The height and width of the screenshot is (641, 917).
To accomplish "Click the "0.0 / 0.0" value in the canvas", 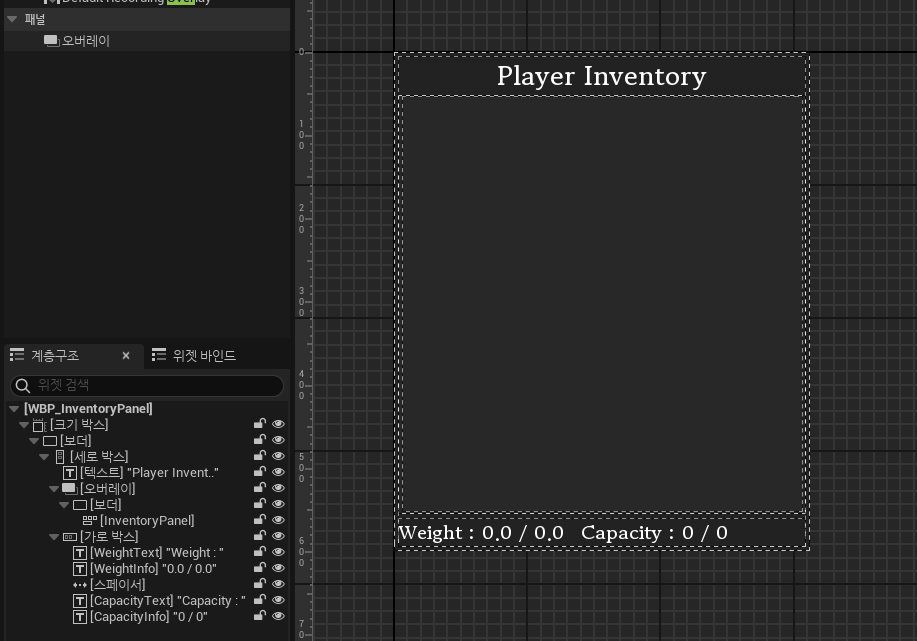I will 523,533.
